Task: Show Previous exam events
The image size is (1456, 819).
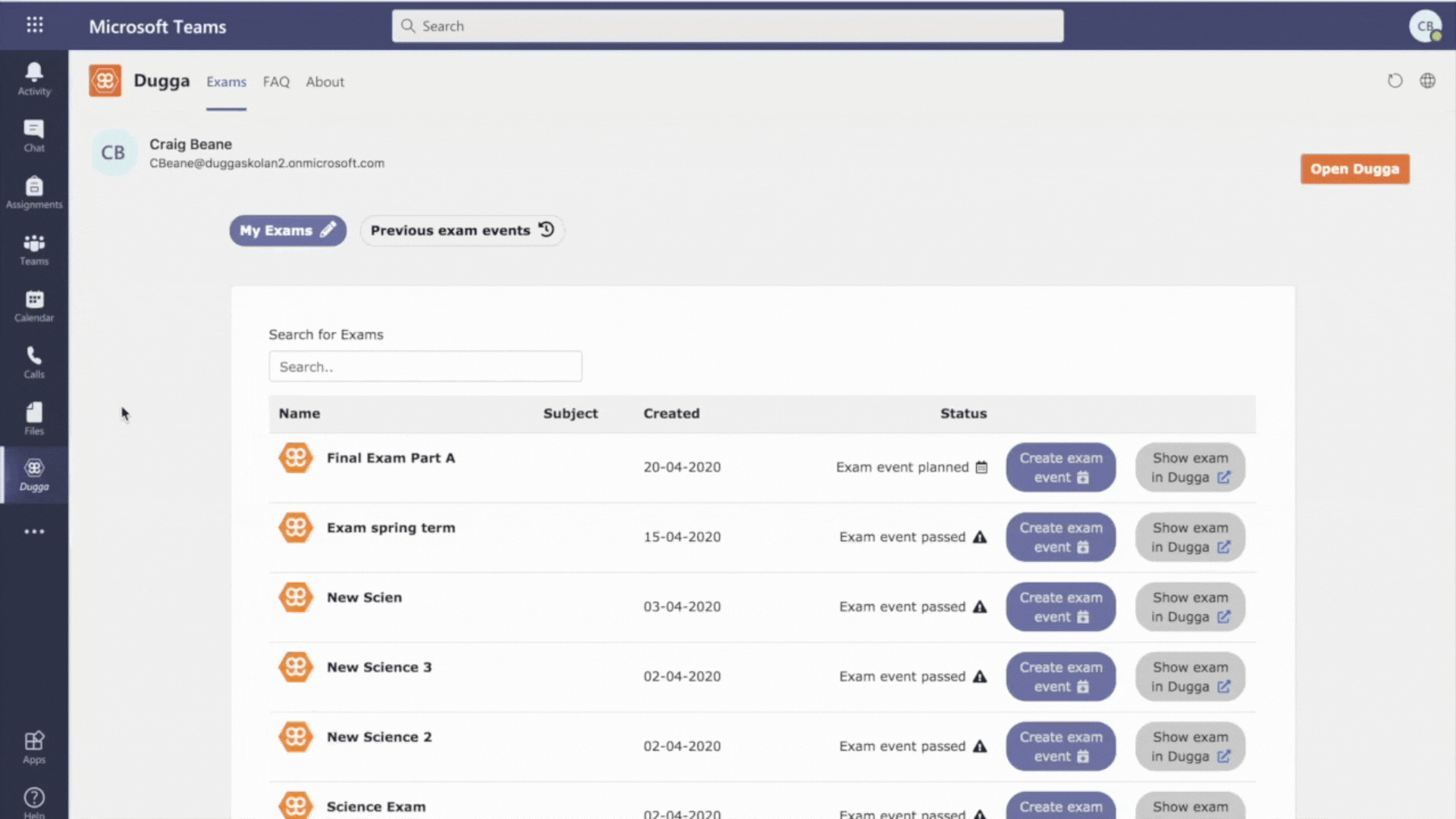Action: (x=462, y=231)
